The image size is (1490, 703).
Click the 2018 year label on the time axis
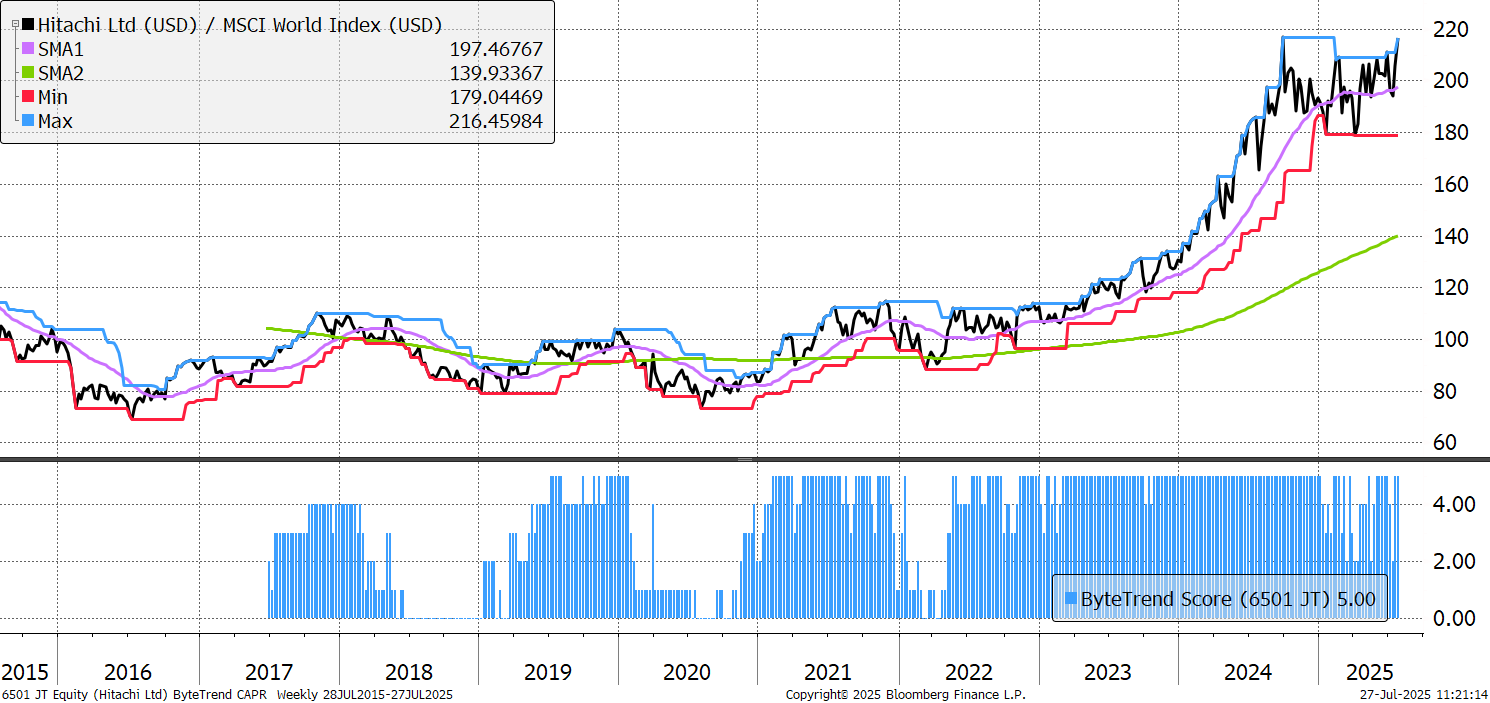pyautogui.click(x=408, y=671)
